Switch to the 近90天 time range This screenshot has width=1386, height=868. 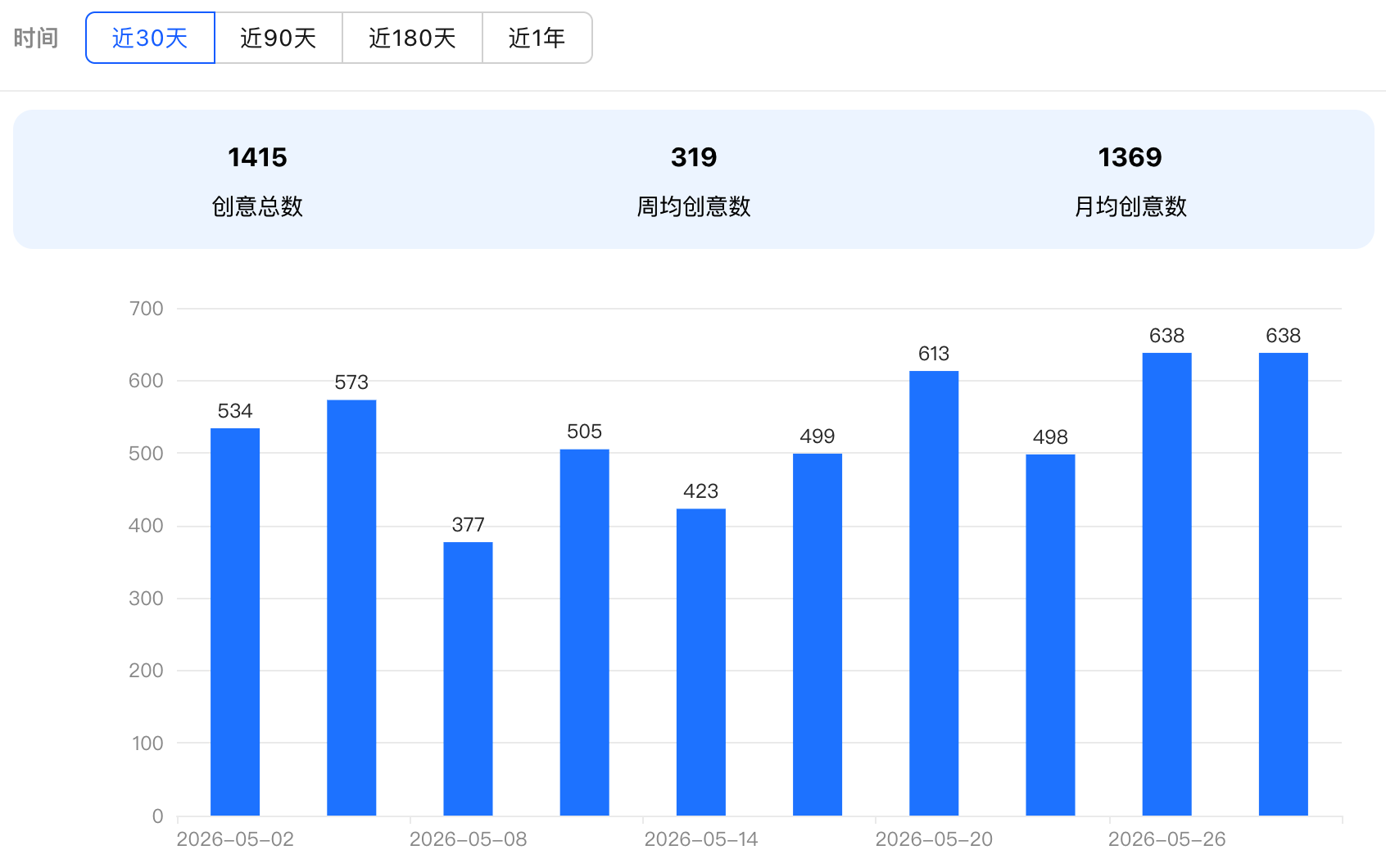click(x=279, y=38)
